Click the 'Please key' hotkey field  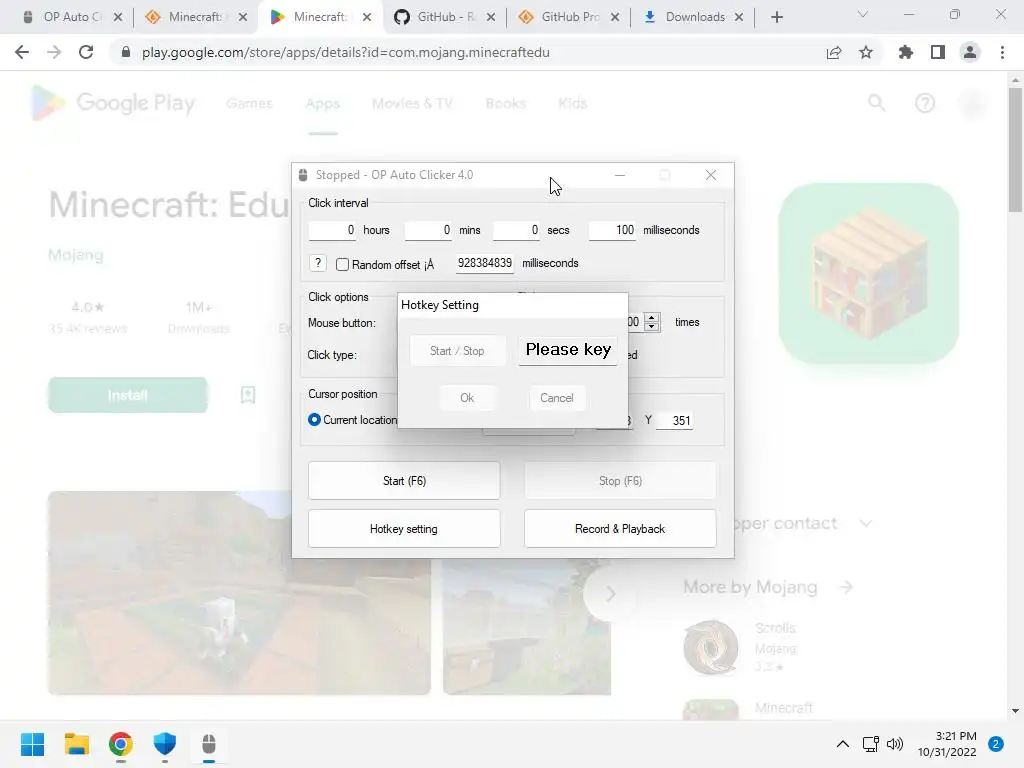(x=568, y=350)
